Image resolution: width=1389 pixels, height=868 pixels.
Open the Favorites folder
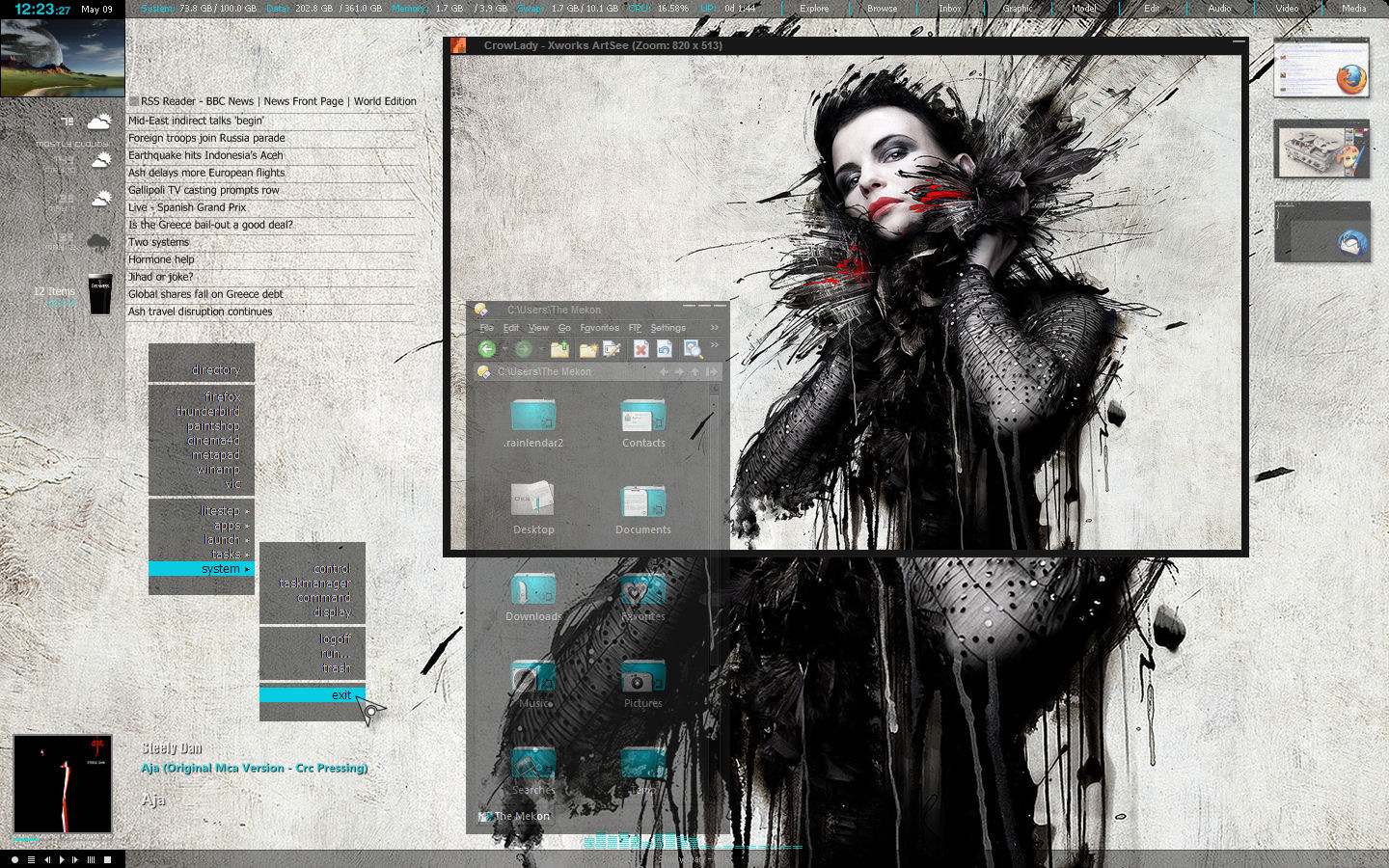click(x=643, y=595)
